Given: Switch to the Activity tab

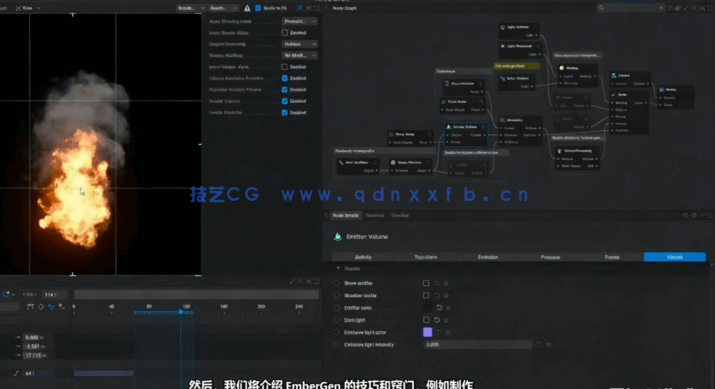Looking at the screenshot, I should coord(363,257).
